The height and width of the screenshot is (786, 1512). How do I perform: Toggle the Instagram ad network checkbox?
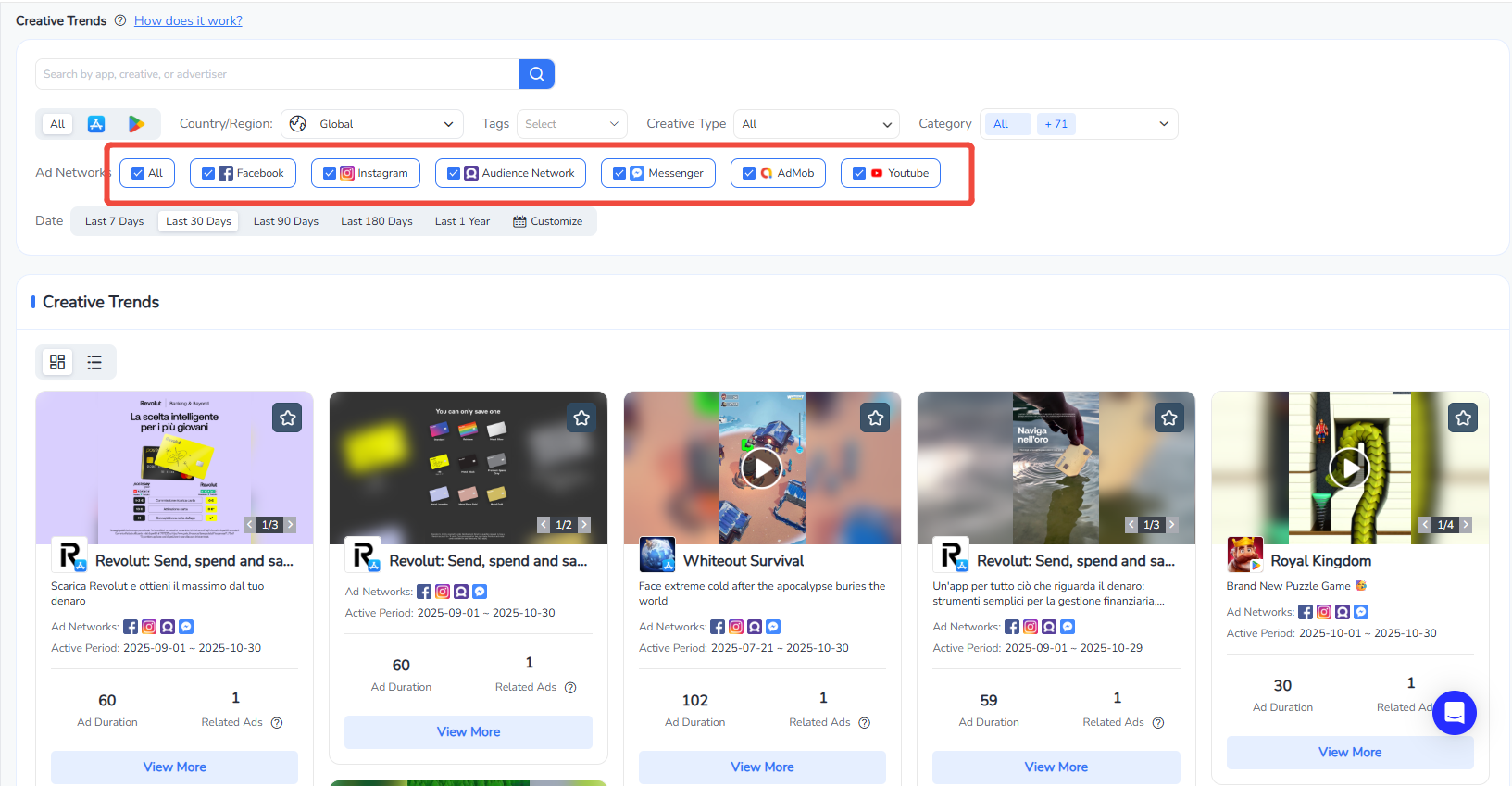pyautogui.click(x=330, y=173)
